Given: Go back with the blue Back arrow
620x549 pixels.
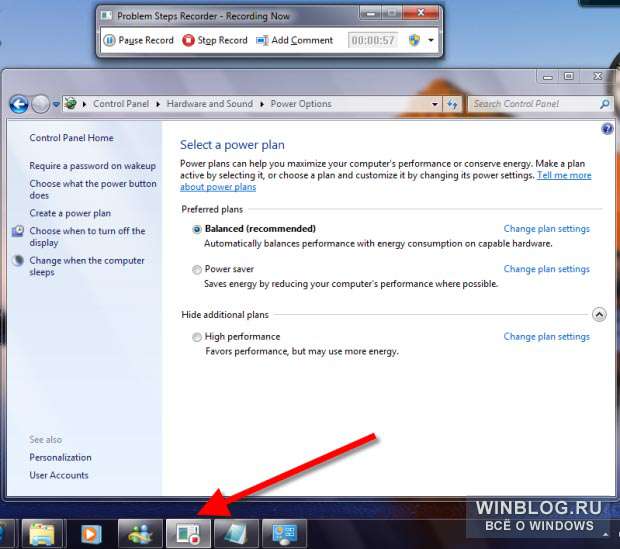Looking at the screenshot, I should tap(19, 104).
